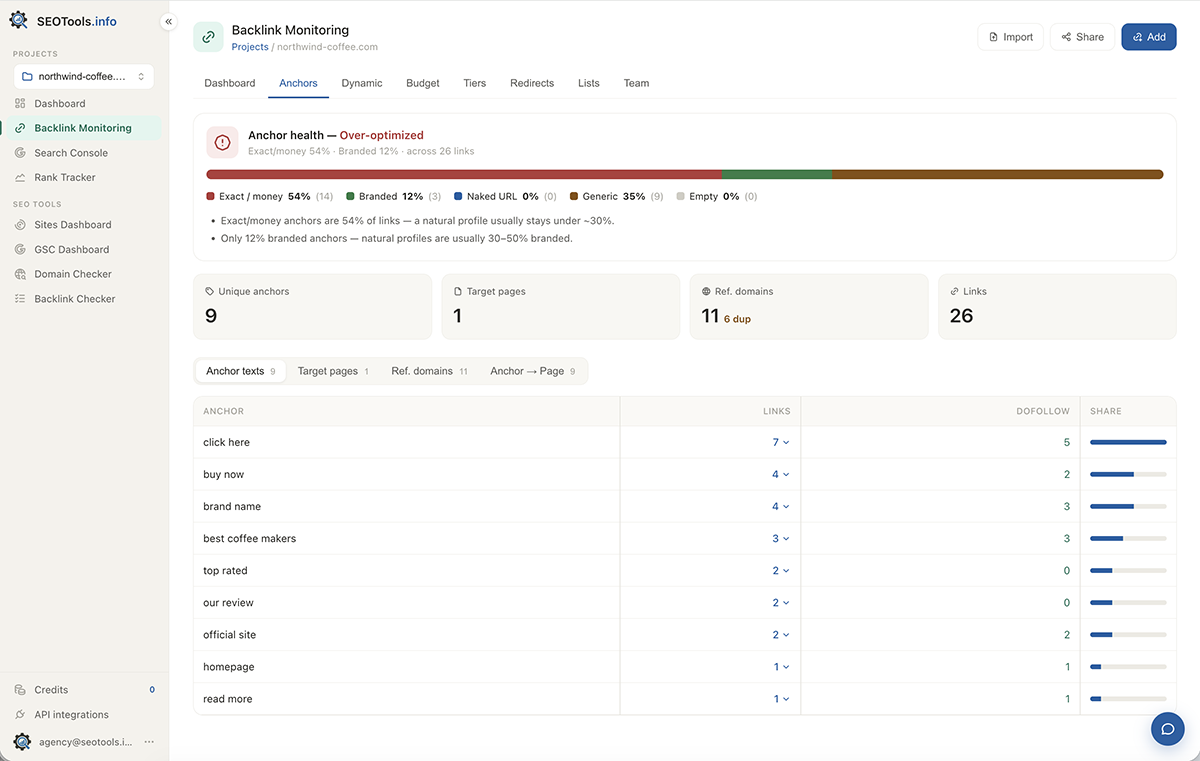Show the Target pages sub-tab
Image resolution: width=1200 pixels, height=761 pixels.
coord(333,371)
